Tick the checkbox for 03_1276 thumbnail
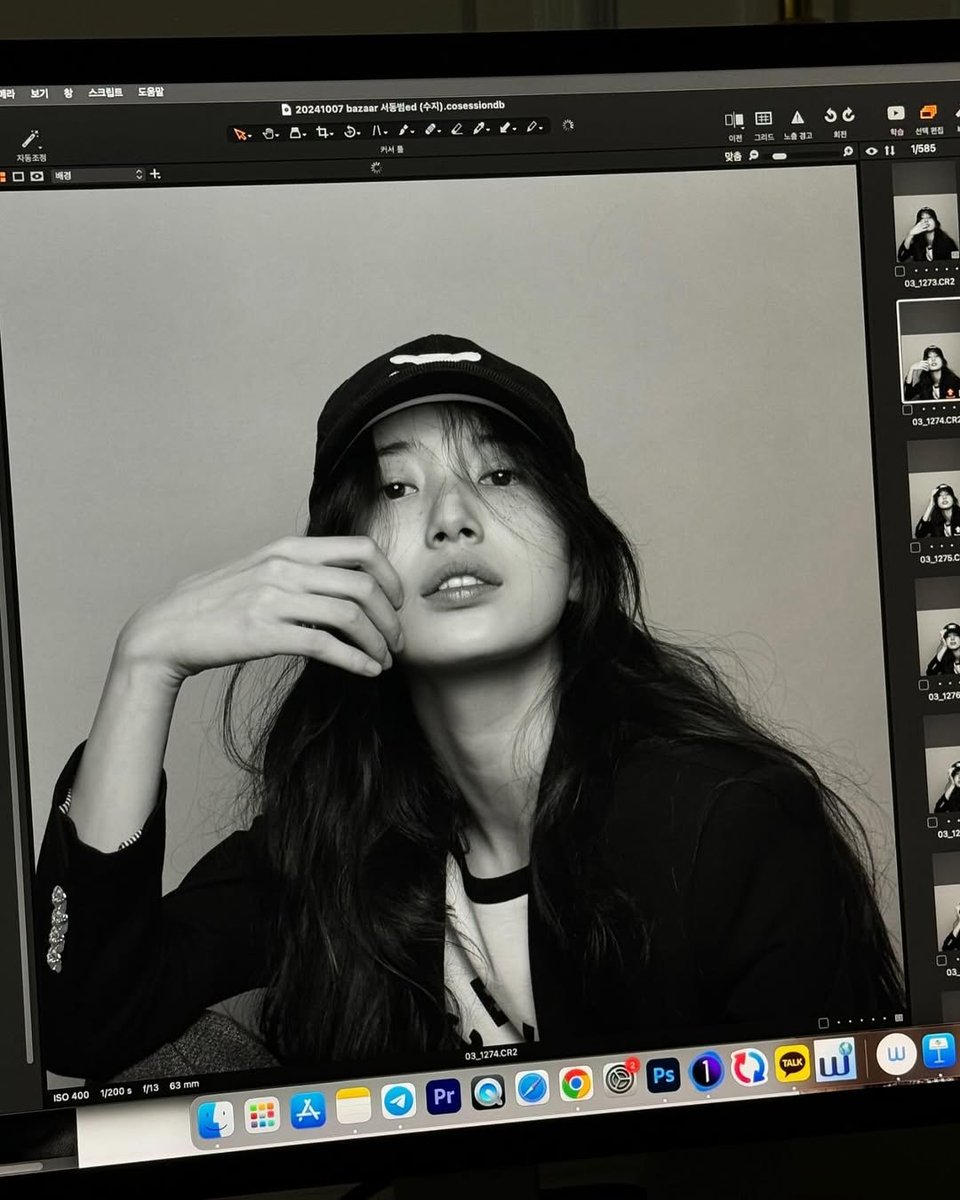Screen dimensions: 960x1200 [x=924, y=683]
